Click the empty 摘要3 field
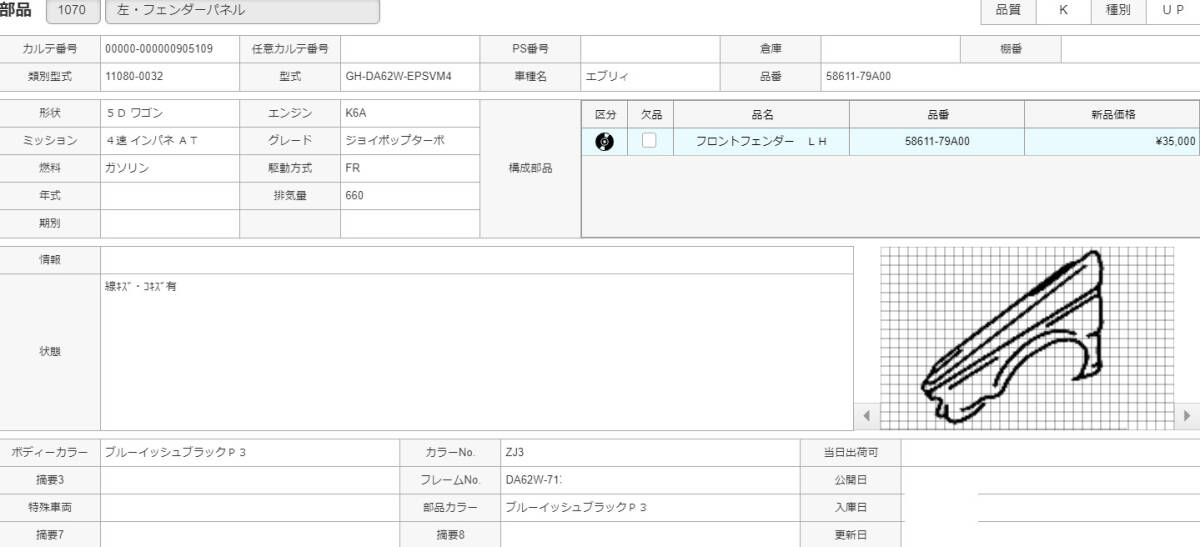Screen dimensions: 1200x547 coord(250,479)
